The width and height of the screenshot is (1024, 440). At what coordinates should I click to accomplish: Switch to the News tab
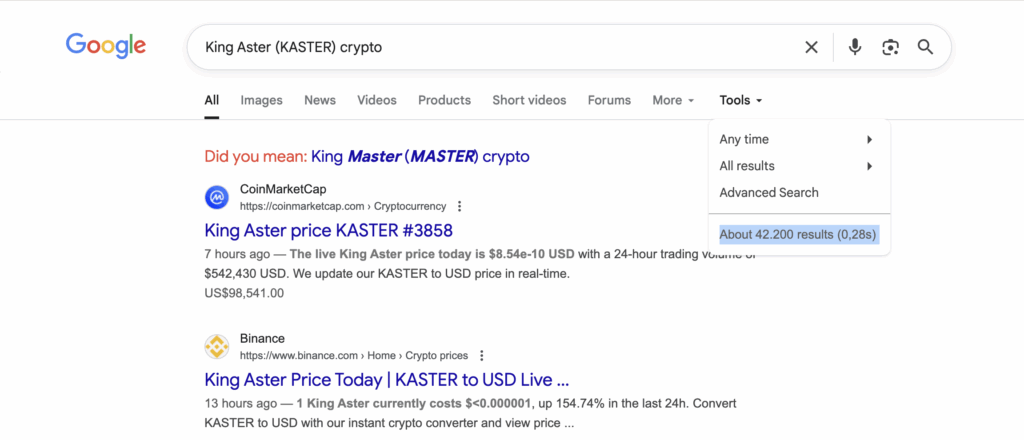tap(320, 100)
